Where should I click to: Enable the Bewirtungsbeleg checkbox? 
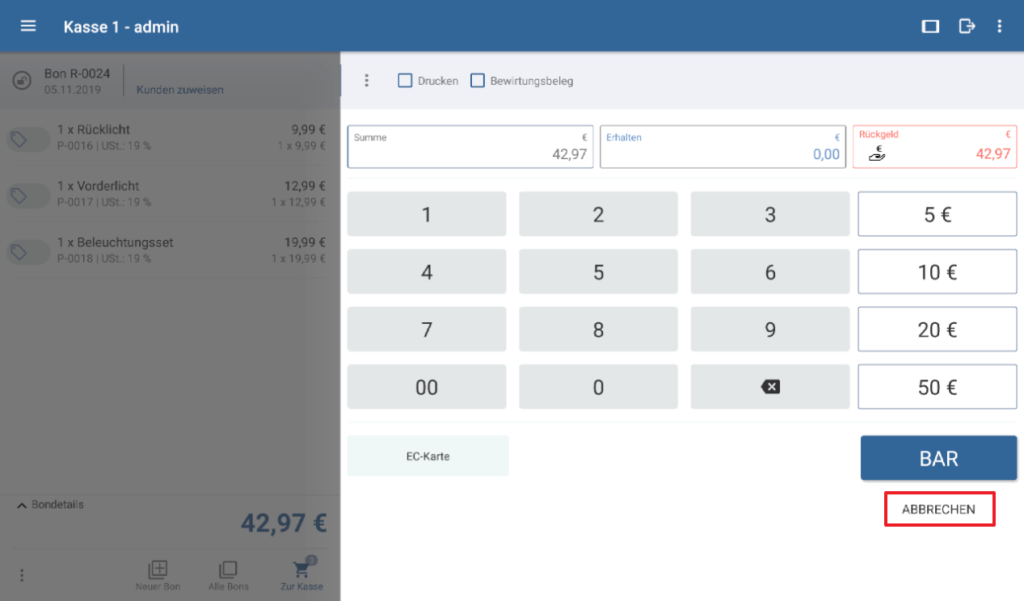click(478, 81)
